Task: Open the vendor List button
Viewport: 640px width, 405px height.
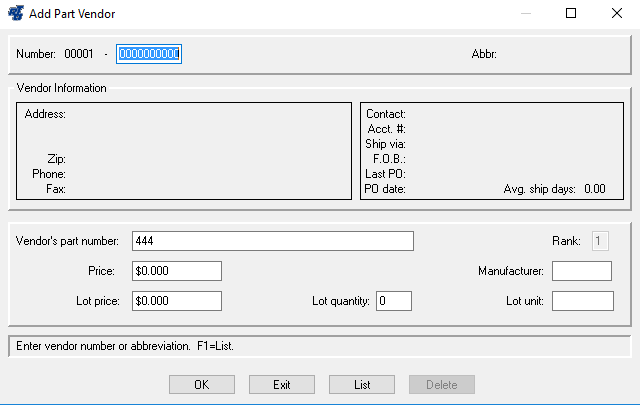Action: click(362, 385)
